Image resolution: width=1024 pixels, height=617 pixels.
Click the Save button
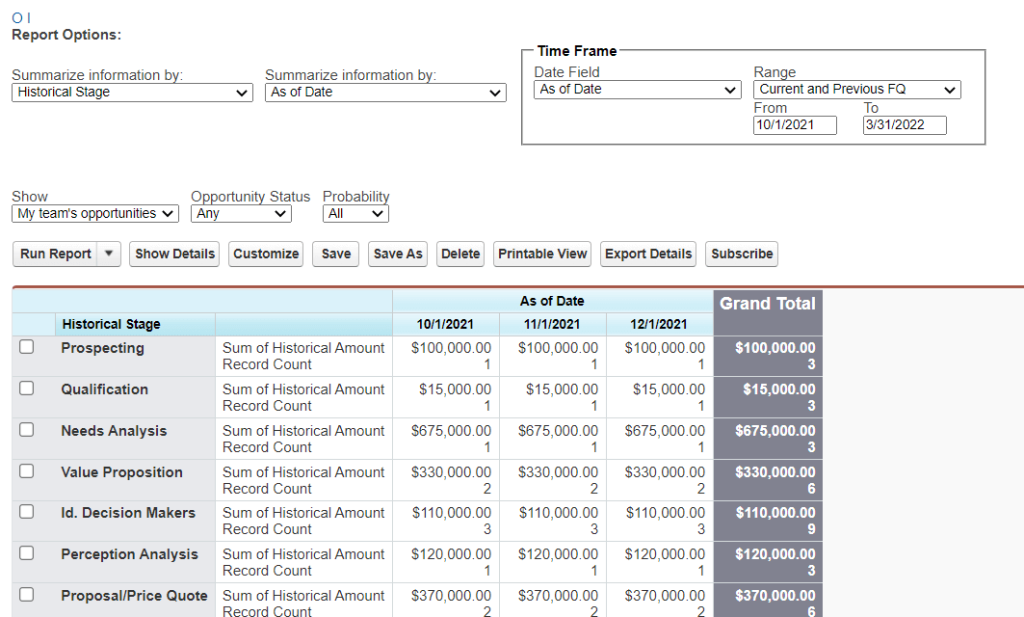pos(336,254)
